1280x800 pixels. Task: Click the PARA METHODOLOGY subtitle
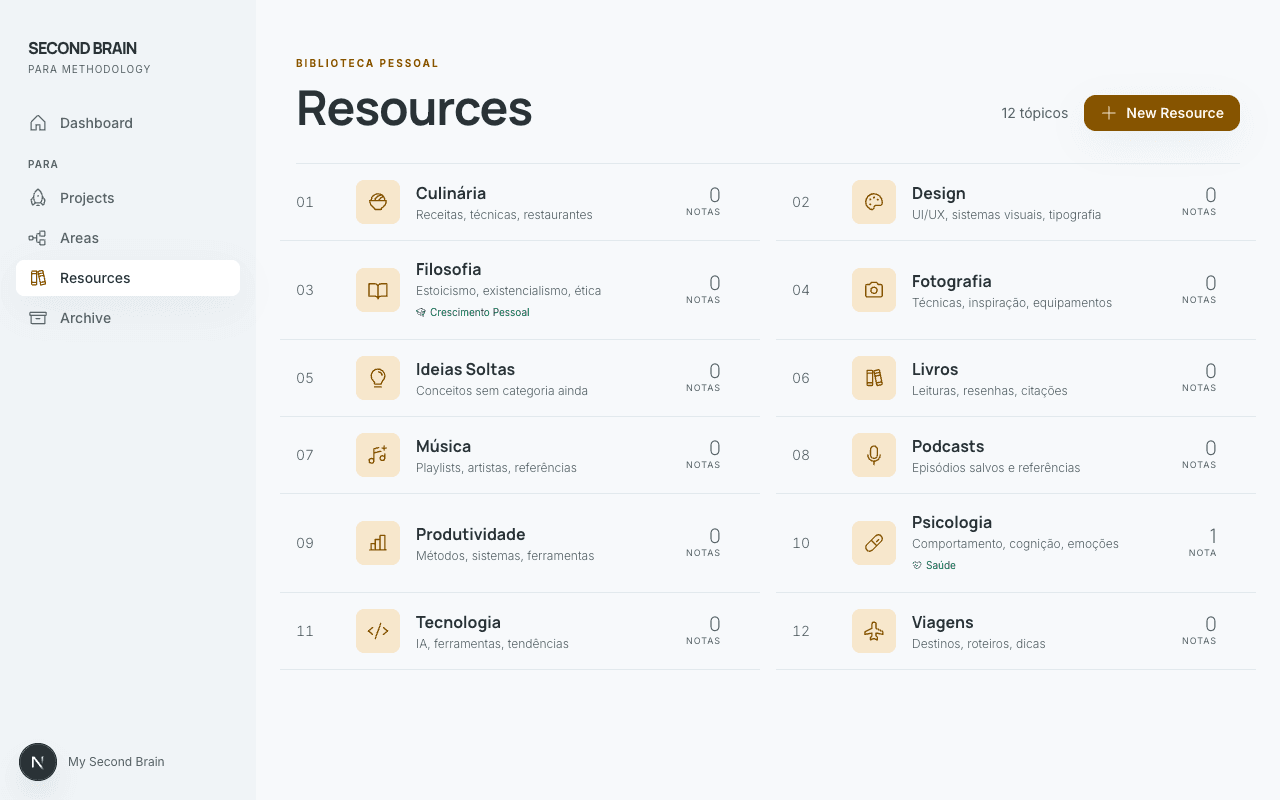90,70
